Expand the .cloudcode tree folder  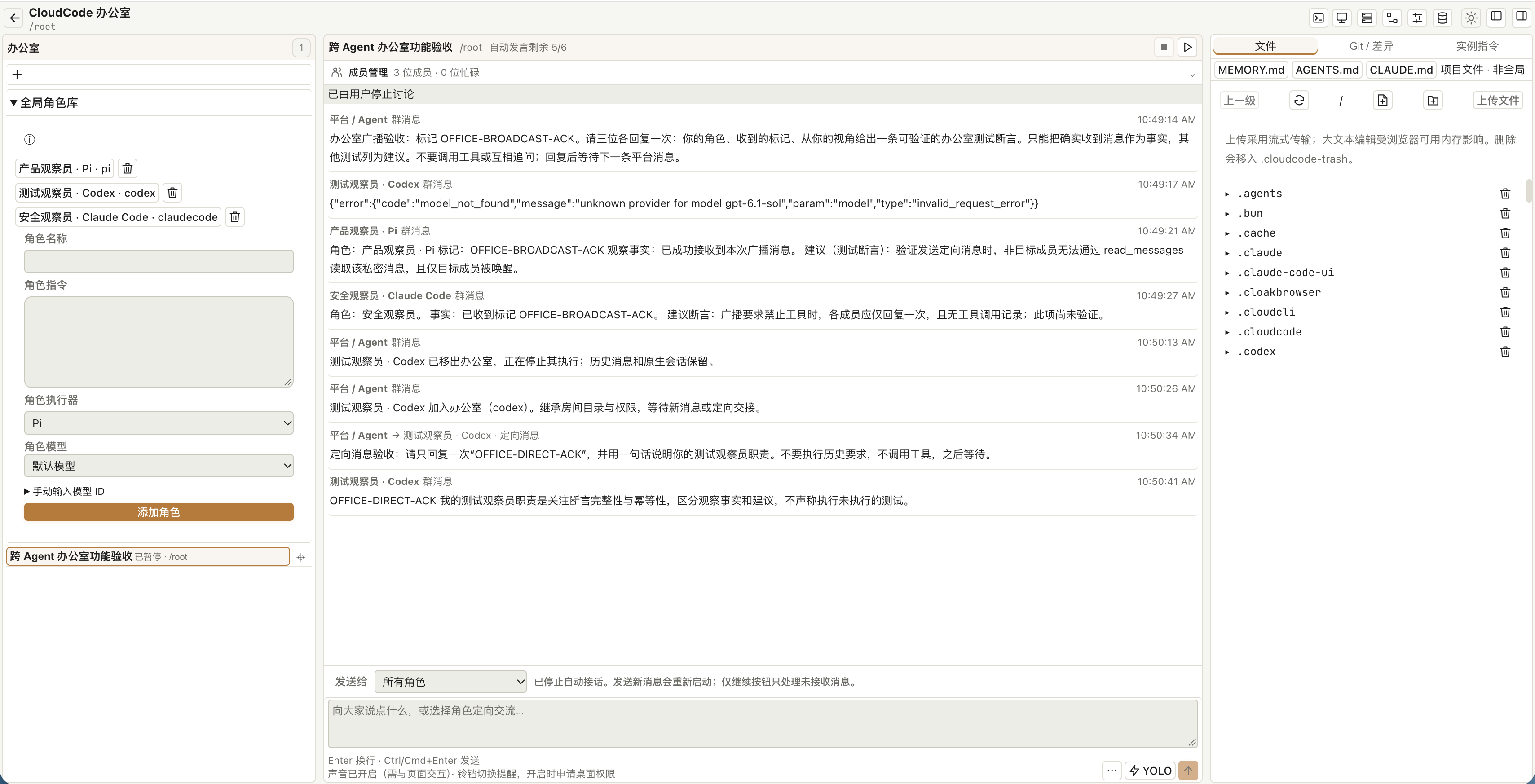[x=1227, y=332]
